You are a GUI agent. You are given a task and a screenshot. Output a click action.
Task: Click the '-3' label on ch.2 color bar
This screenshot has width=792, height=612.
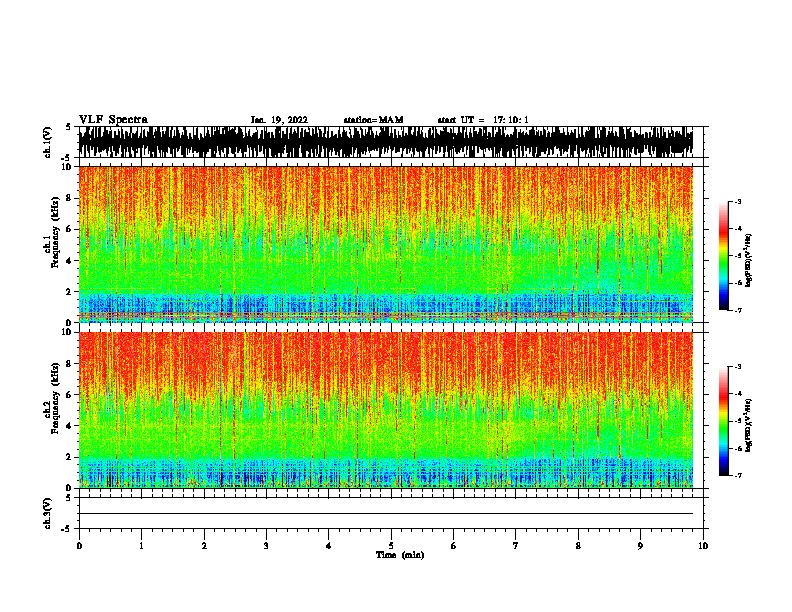point(738,367)
